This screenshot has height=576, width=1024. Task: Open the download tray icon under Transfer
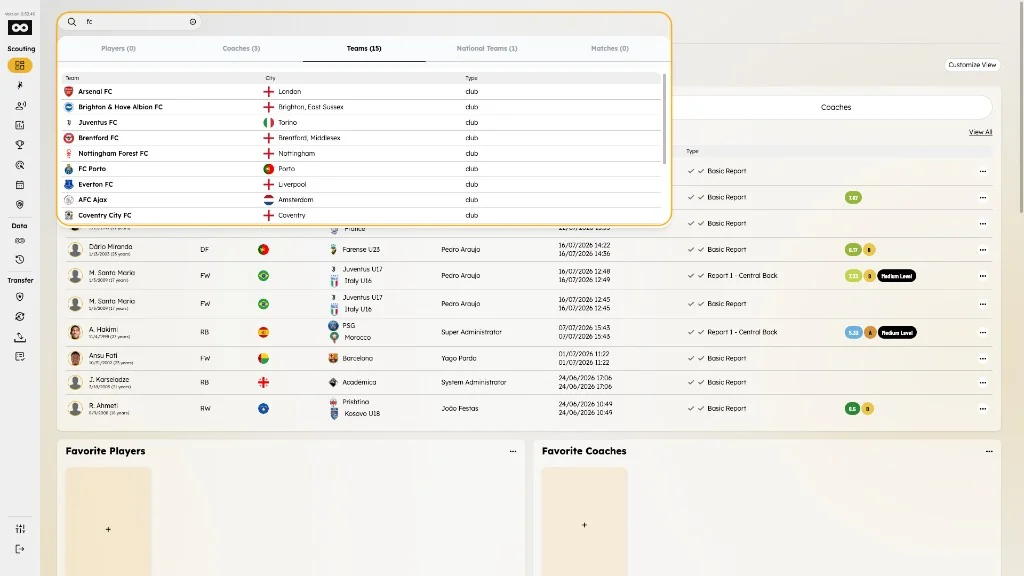click(x=20, y=337)
